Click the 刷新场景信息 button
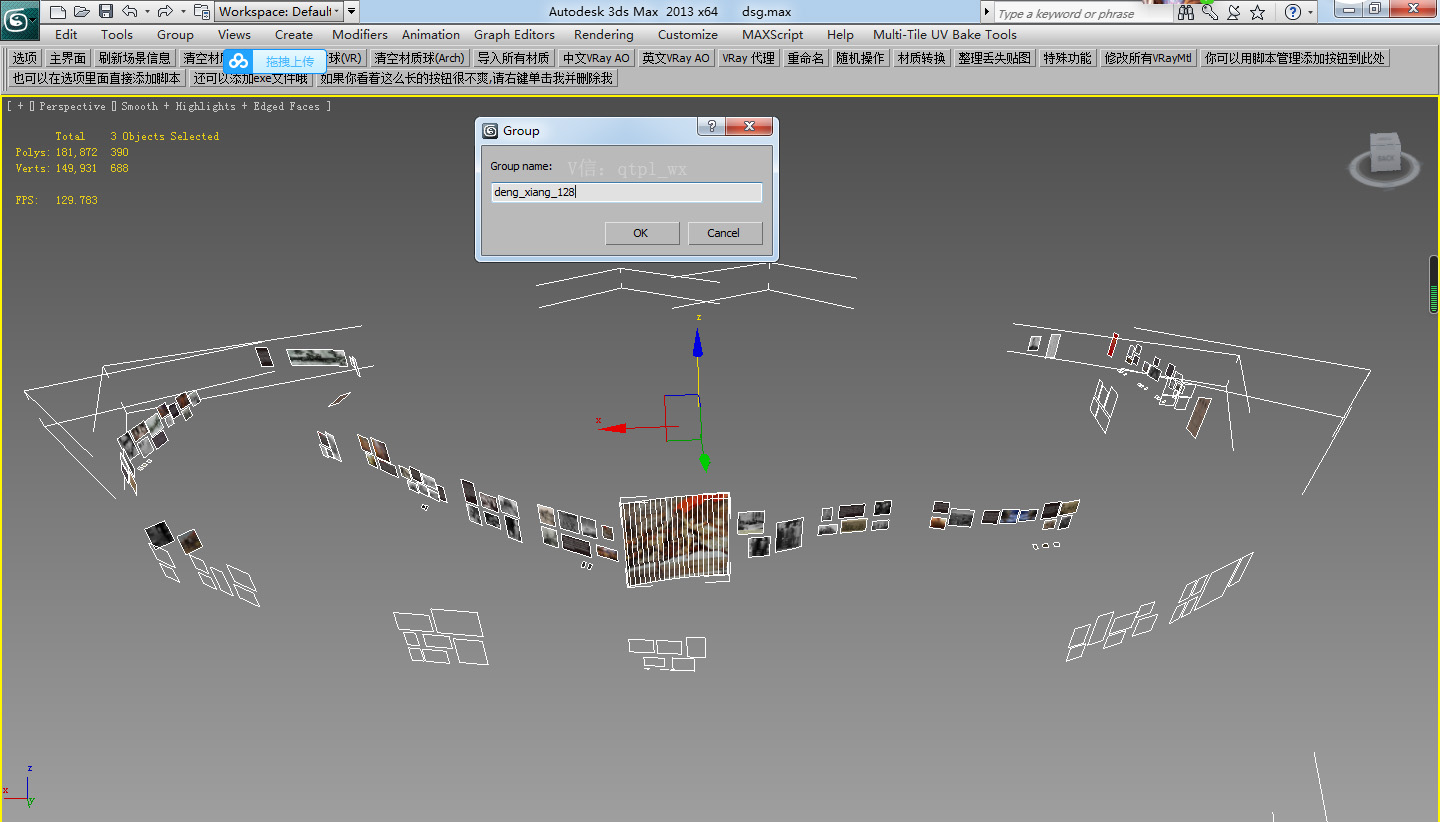Screen dimensions: 1440x822 (135, 58)
